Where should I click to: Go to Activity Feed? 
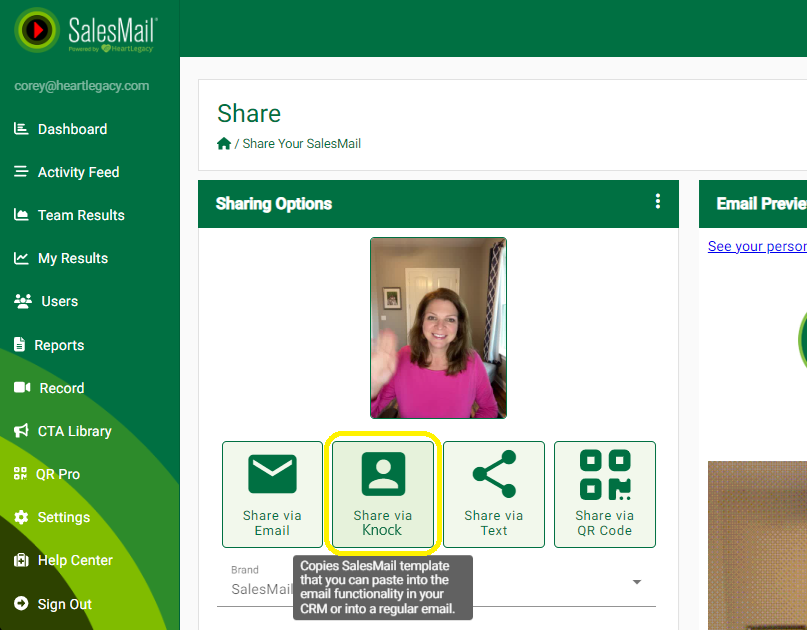pos(78,172)
